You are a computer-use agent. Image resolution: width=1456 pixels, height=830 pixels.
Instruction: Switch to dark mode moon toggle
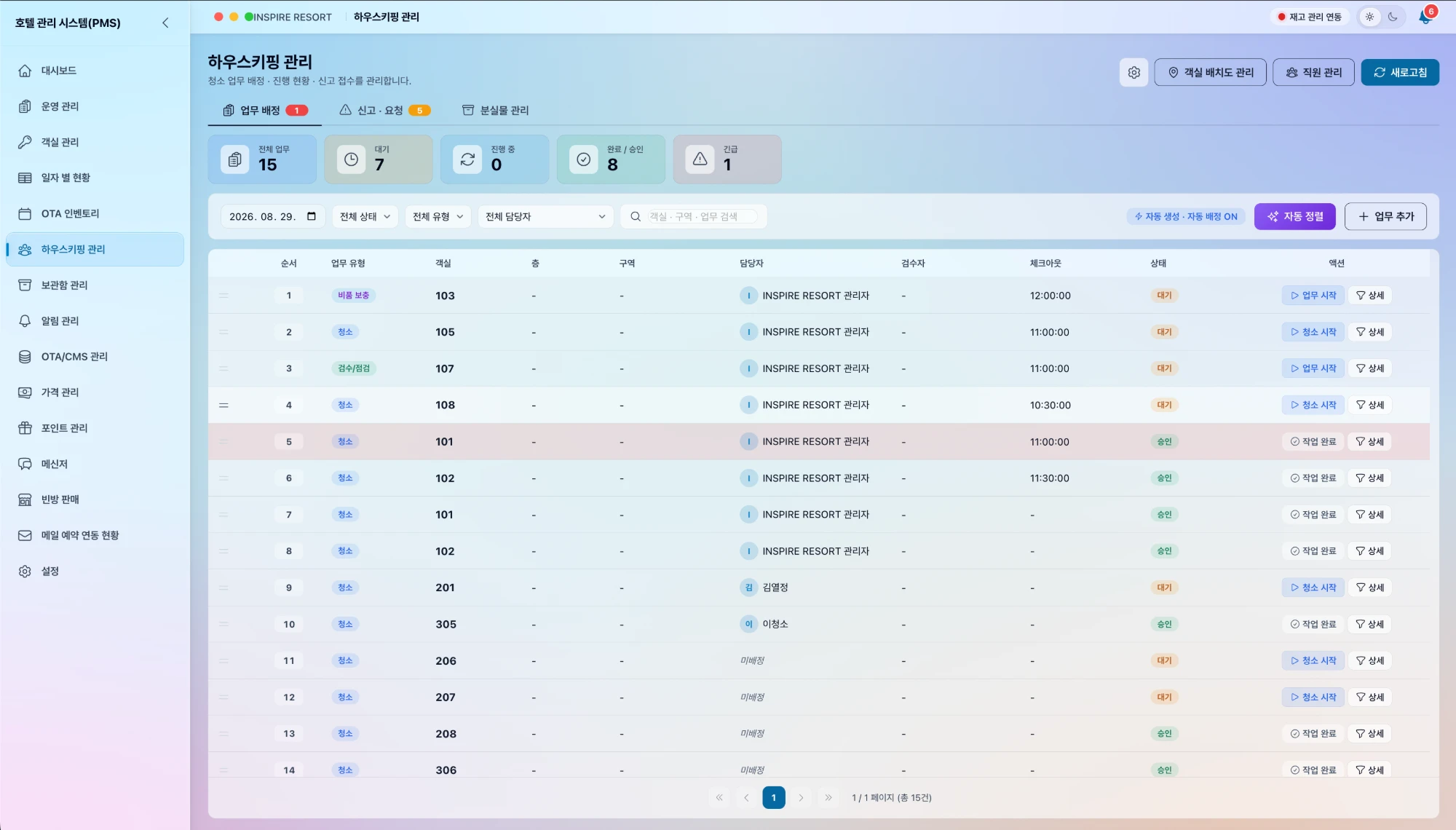pyautogui.click(x=1393, y=17)
